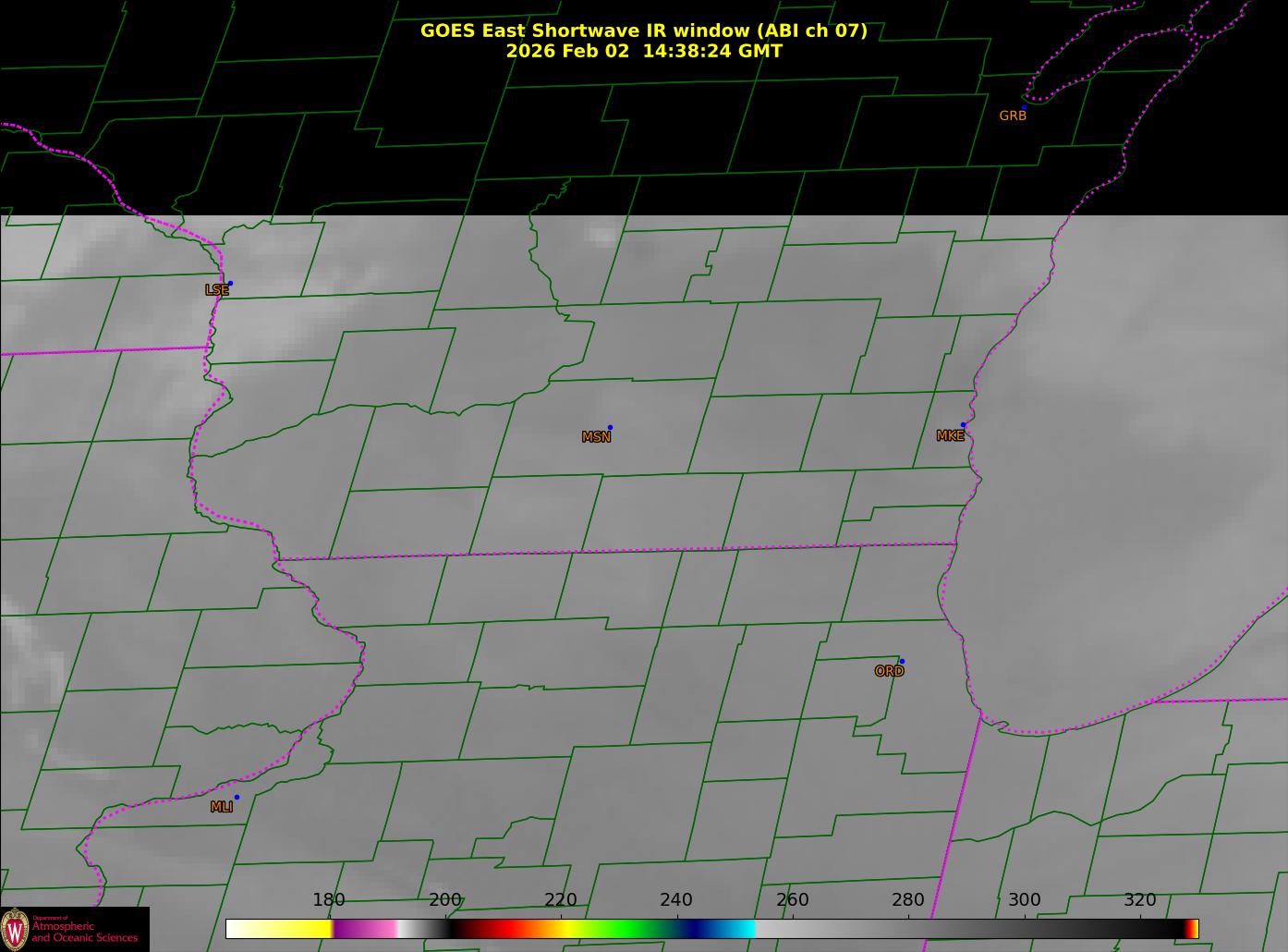This screenshot has height=952, width=1288.
Task: Click the LSE station marker
Action: coord(230,284)
